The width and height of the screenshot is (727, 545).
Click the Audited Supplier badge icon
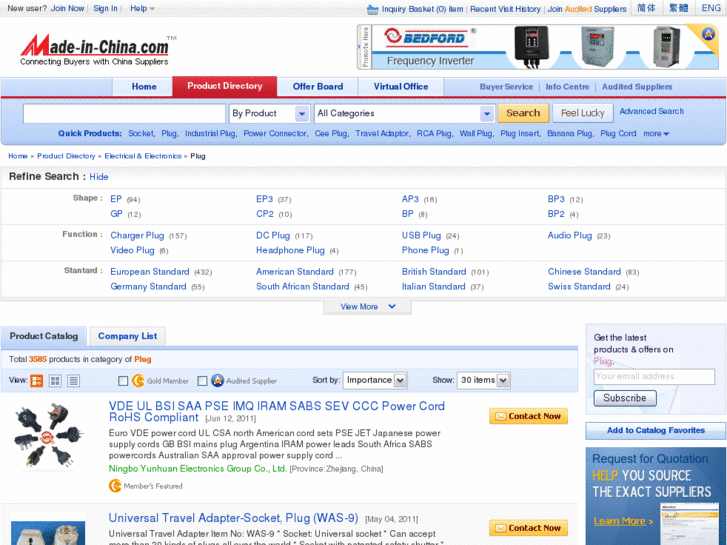[217, 381]
